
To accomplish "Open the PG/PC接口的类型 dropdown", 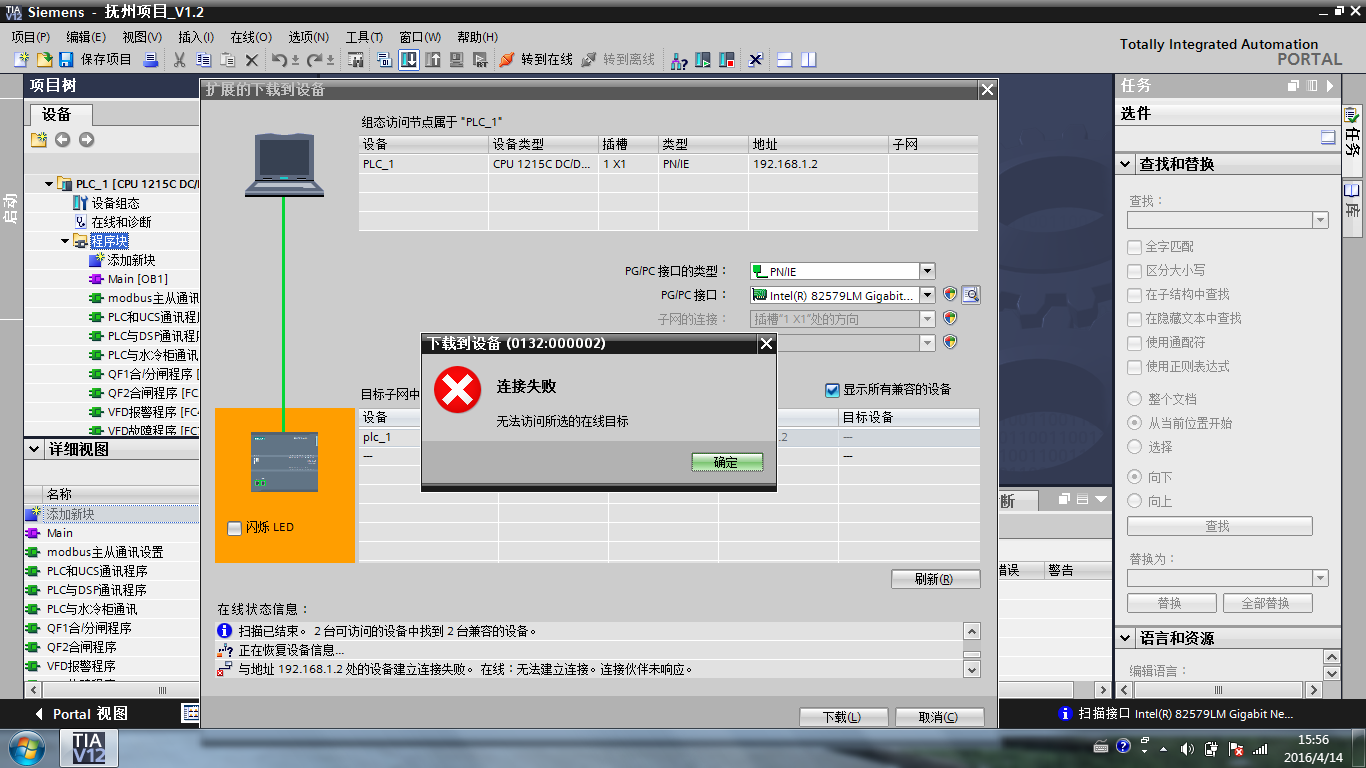I will pos(927,271).
